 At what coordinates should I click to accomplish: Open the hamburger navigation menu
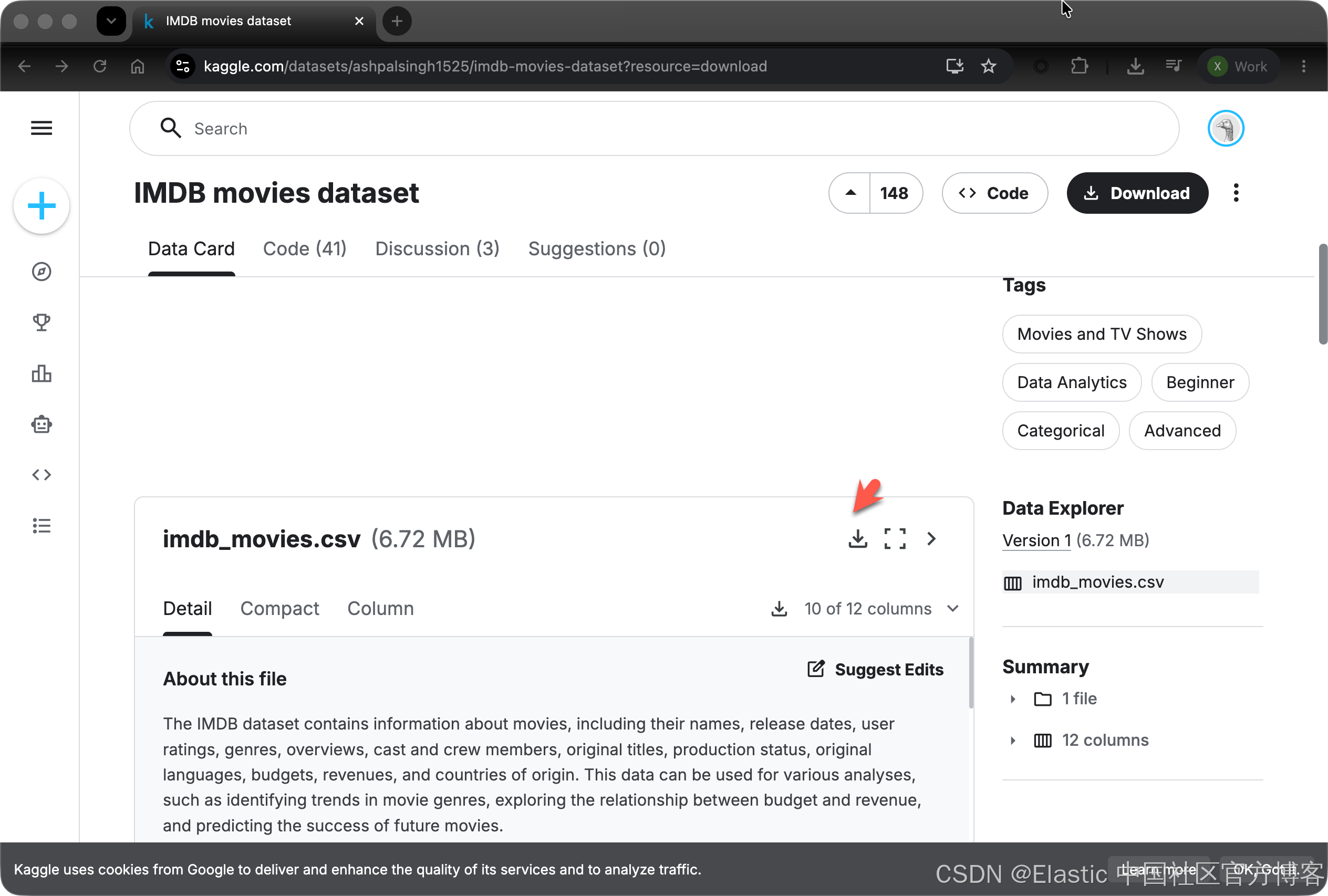pyautogui.click(x=41, y=128)
